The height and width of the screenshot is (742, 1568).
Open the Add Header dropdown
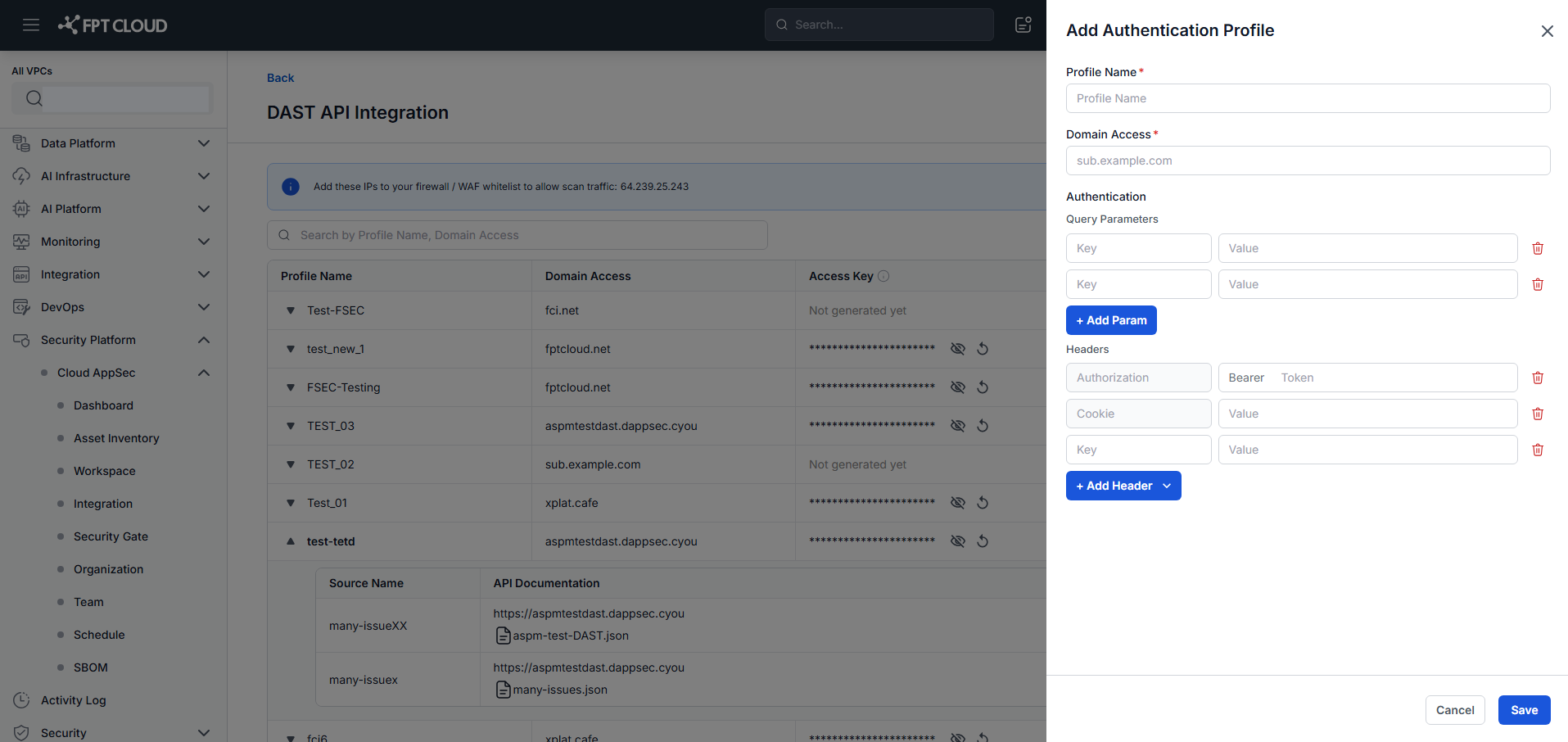tap(1123, 486)
